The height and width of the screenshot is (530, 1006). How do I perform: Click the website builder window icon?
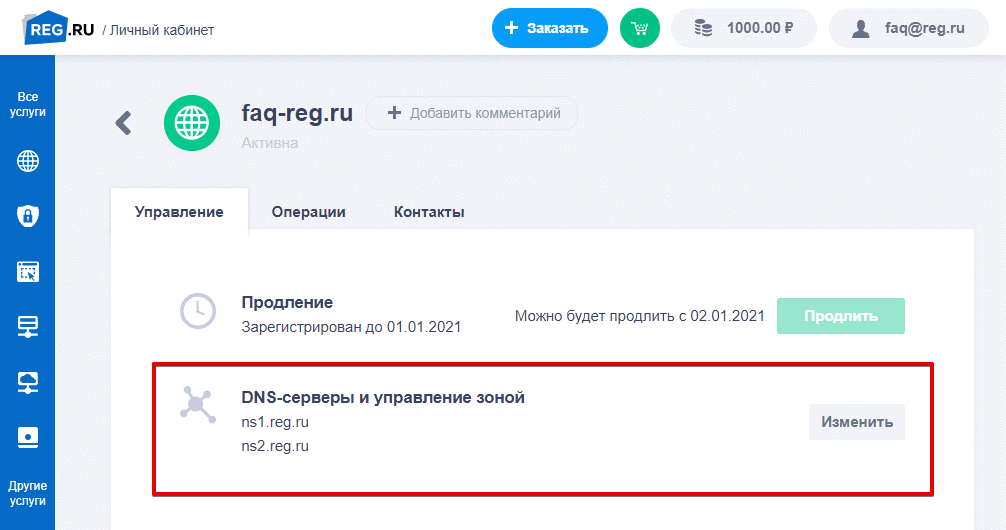pos(28,271)
